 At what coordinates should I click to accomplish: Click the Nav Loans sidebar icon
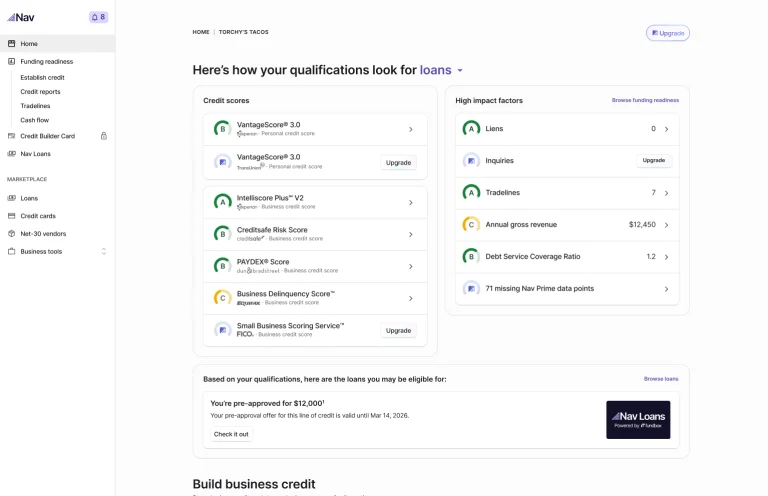tap(11, 153)
